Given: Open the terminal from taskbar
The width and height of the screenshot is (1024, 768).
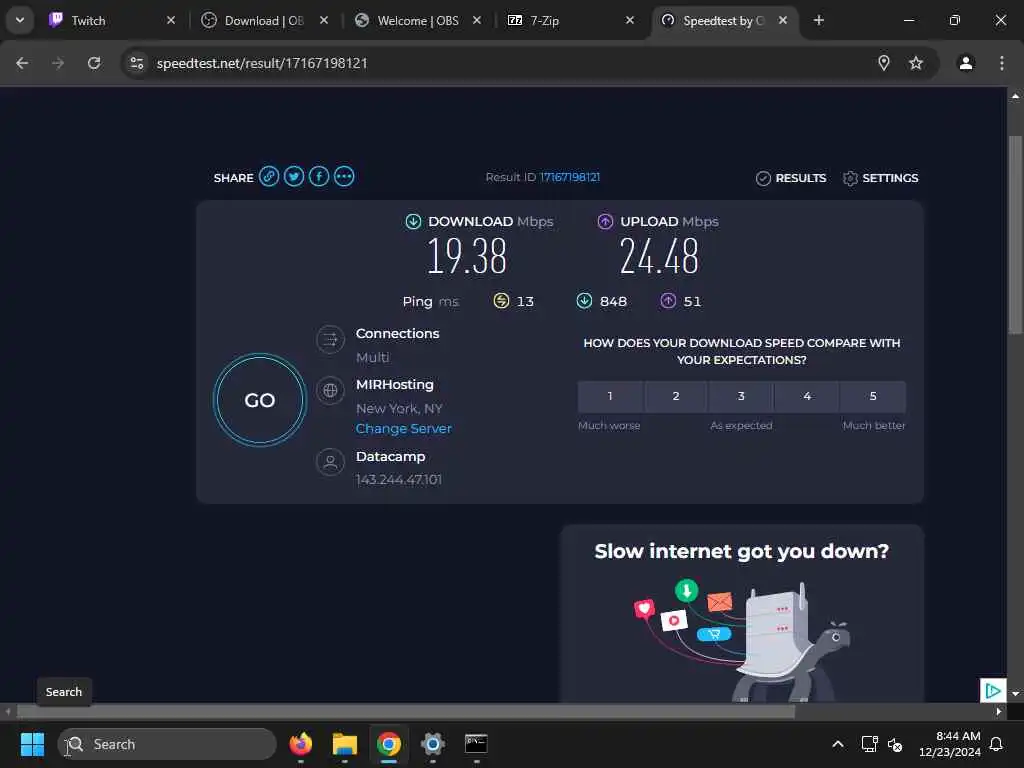Looking at the screenshot, I should [476, 744].
